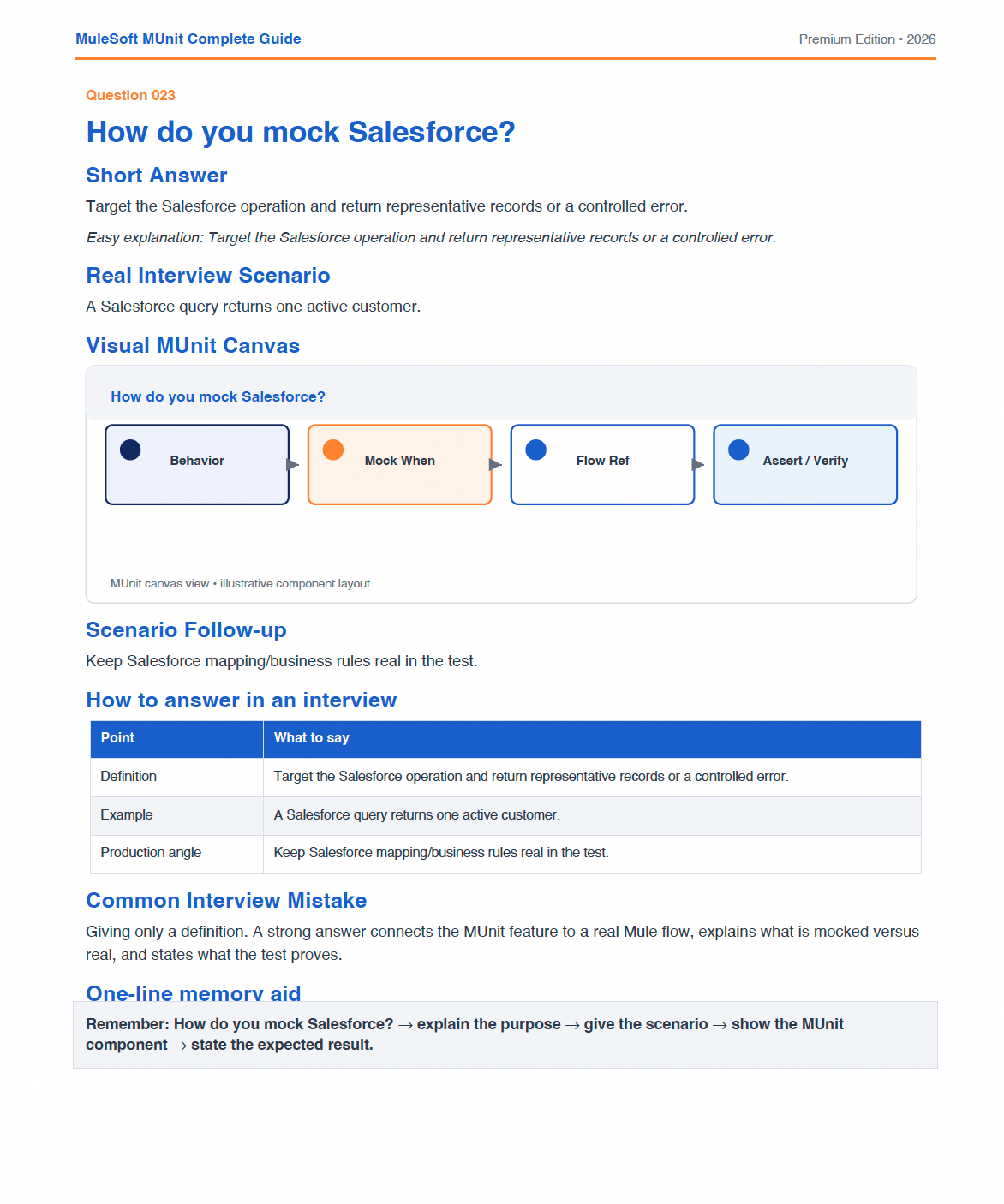Screen dimensions: 1004x1204
Task: Select the Definition table row
Action: (x=505, y=777)
